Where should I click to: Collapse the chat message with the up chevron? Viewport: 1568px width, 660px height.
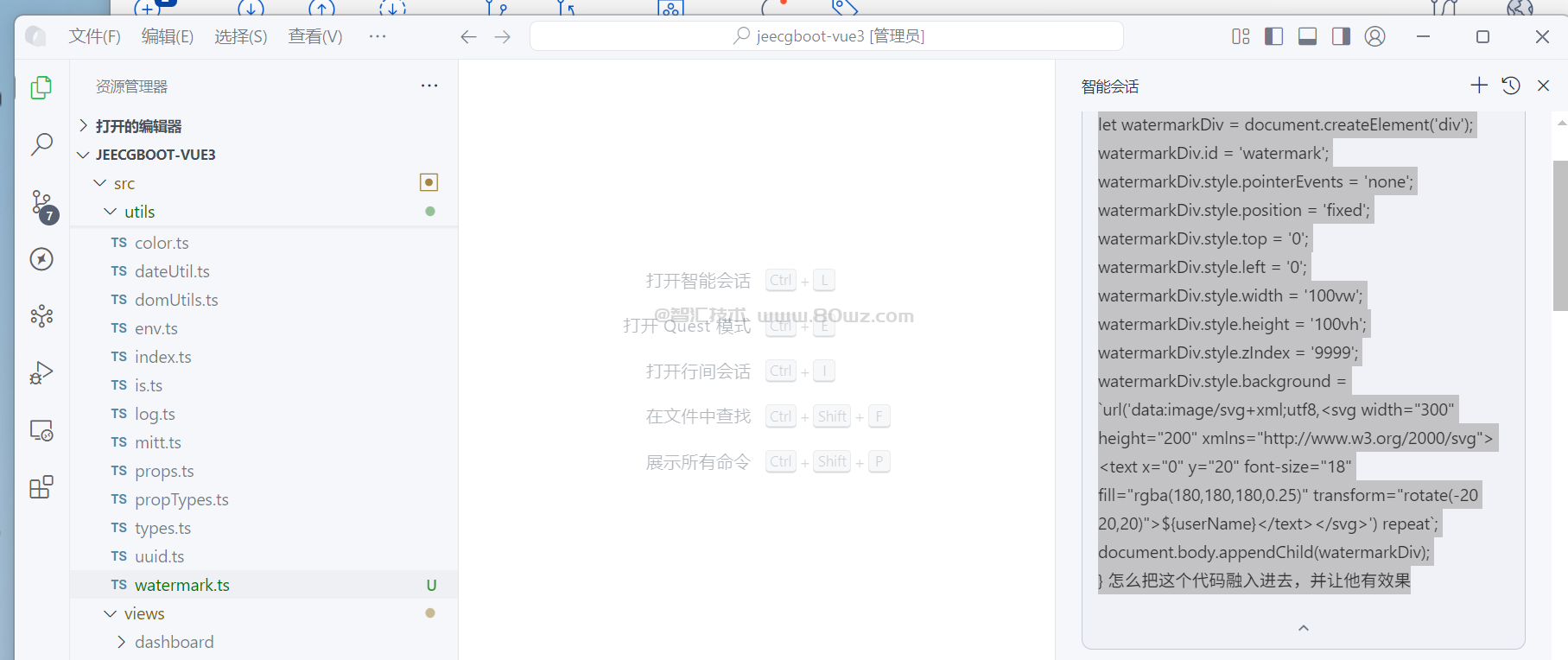[x=1304, y=628]
